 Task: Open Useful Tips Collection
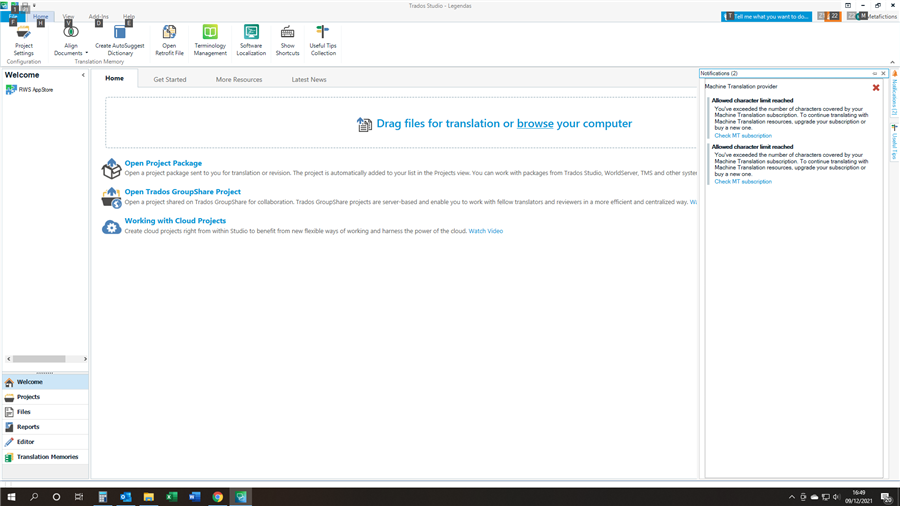pyautogui.click(x=323, y=40)
